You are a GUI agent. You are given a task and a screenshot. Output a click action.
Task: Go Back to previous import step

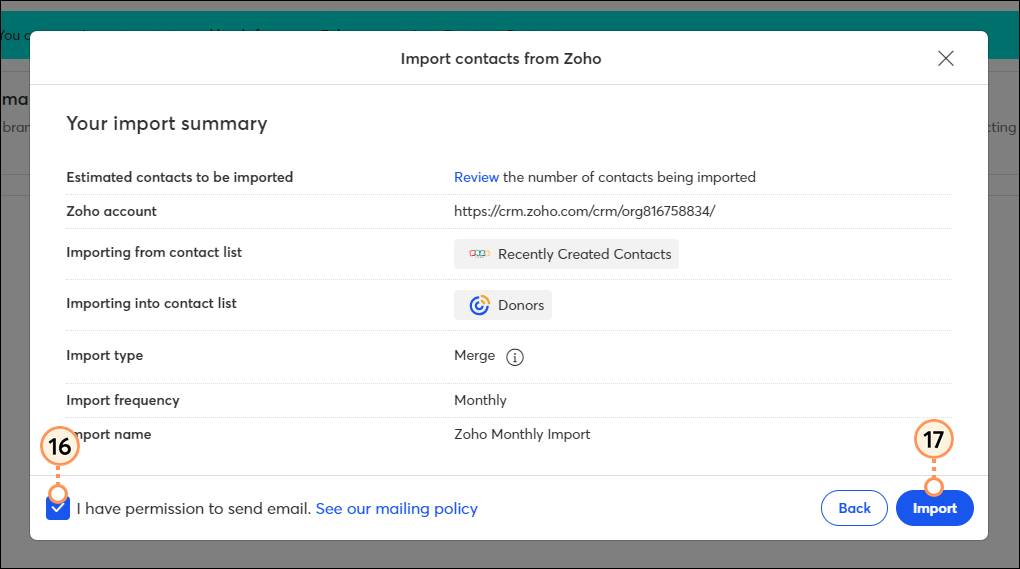854,508
